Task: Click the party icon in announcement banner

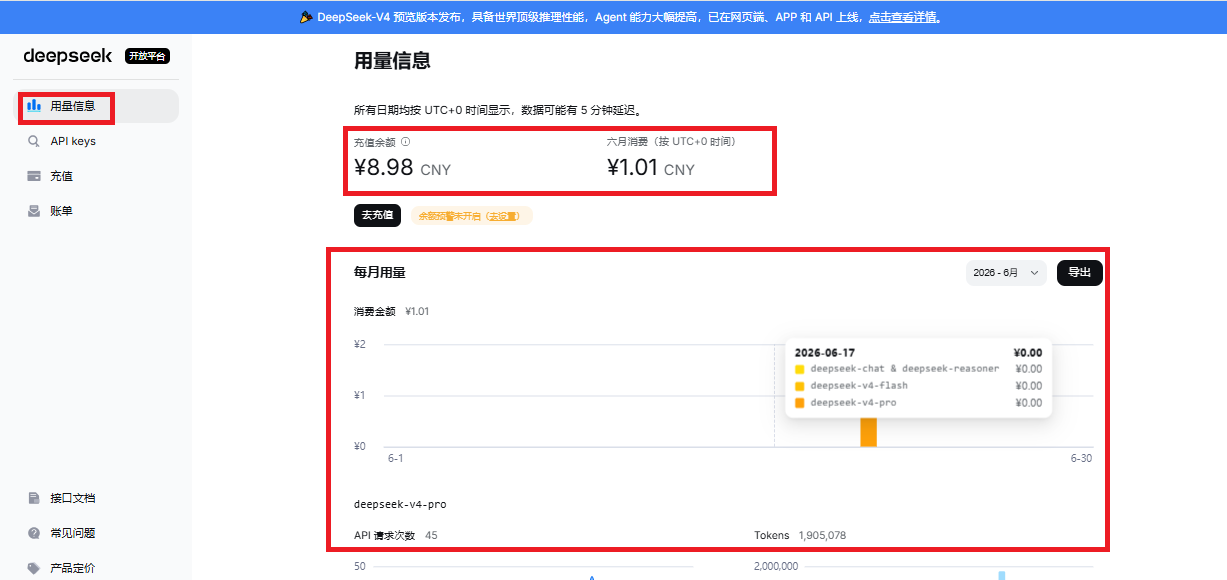Action: click(306, 17)
